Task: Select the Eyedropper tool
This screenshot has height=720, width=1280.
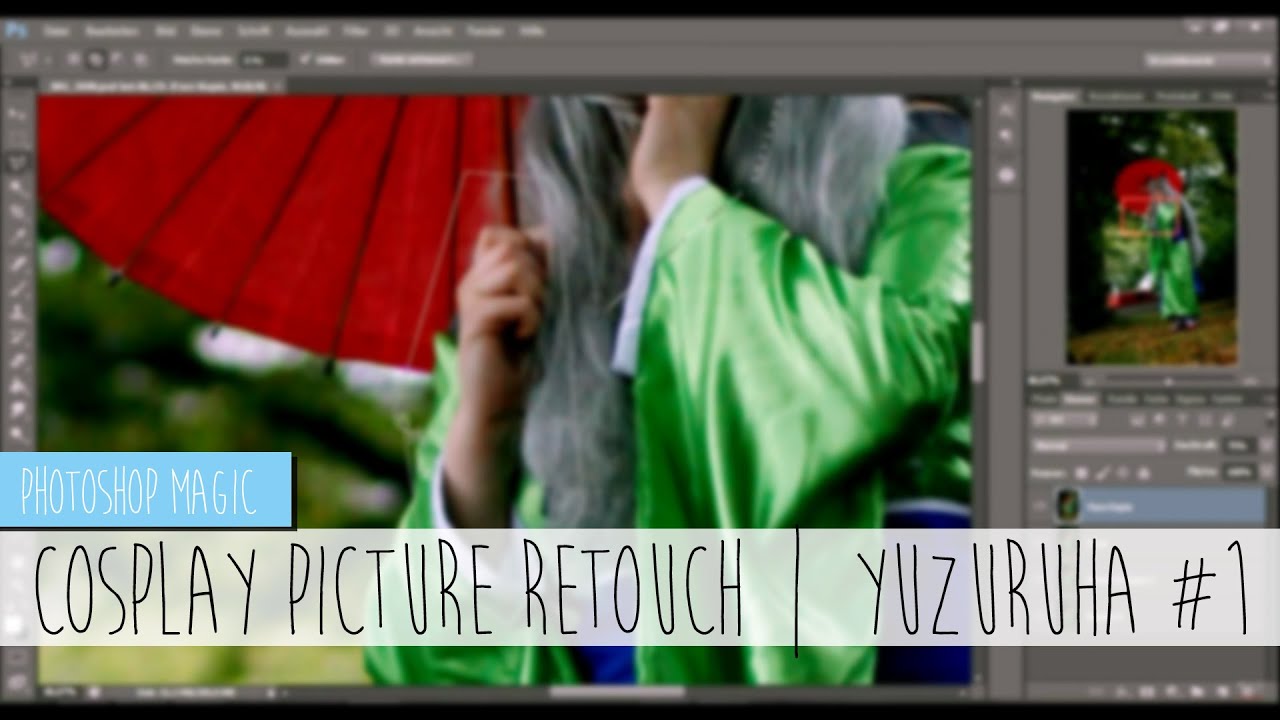Action: (x=18, y=238)
